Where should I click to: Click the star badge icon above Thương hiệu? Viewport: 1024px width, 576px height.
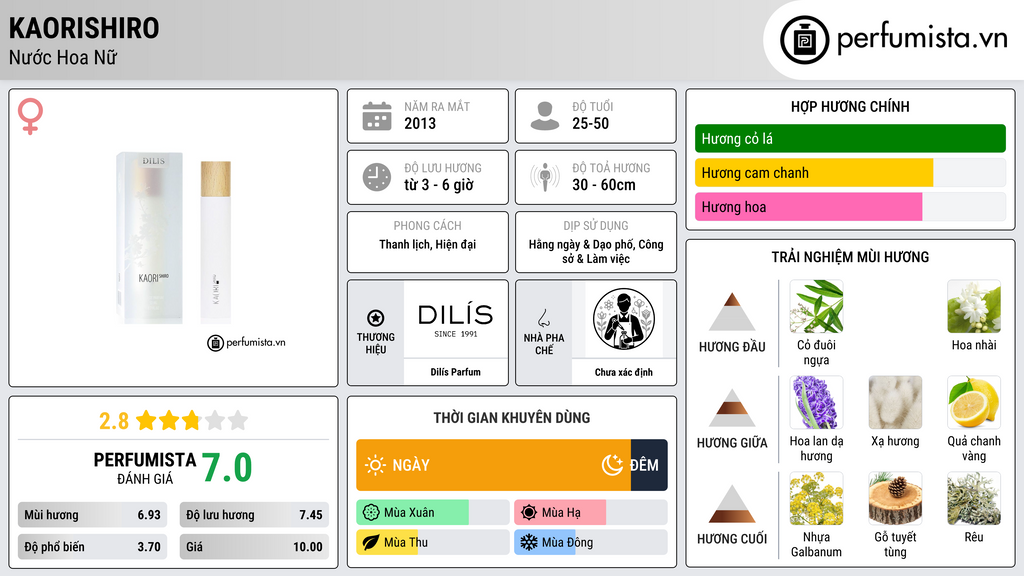click(376, 318)
